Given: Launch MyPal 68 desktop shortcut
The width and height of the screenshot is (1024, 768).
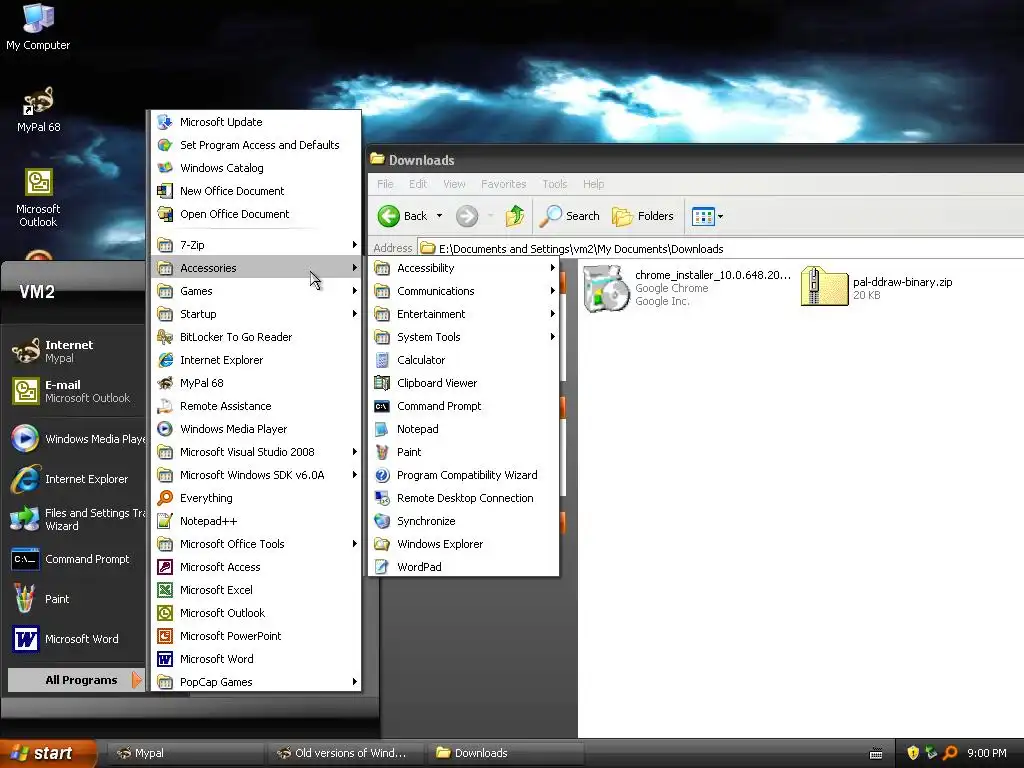Looking at the screenshot, I should pos(39,110).
